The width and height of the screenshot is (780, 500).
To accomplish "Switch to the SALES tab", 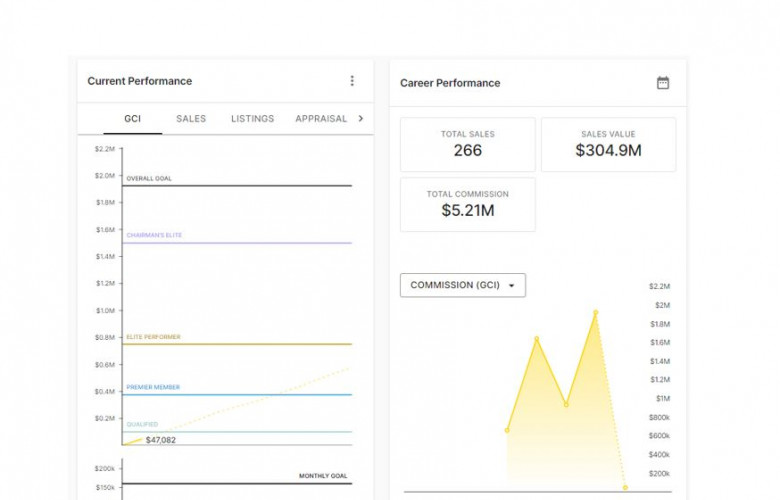I will point(191,118).
